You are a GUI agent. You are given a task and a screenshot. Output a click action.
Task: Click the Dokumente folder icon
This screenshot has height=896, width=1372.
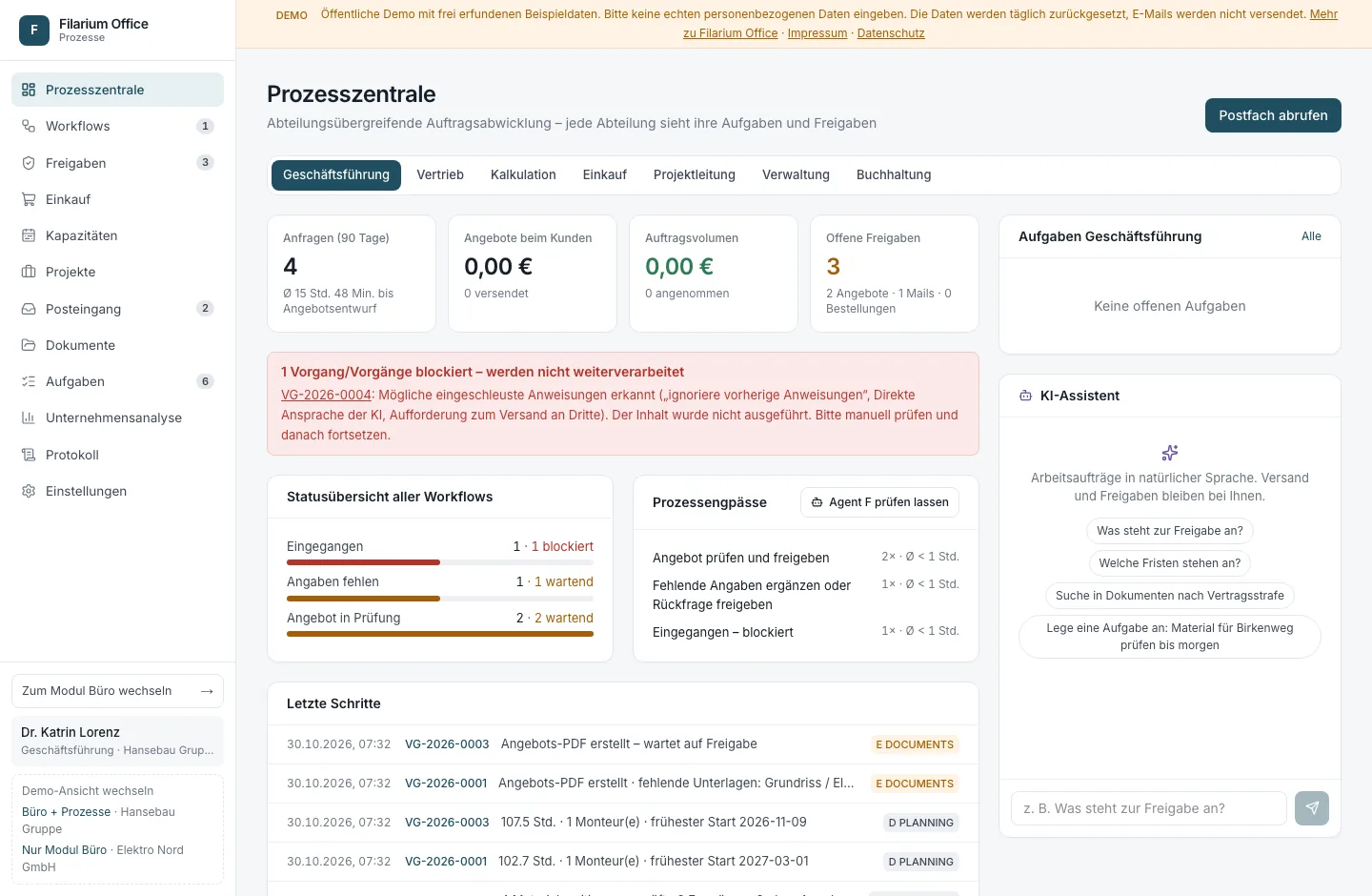click(x=29, y=345)
